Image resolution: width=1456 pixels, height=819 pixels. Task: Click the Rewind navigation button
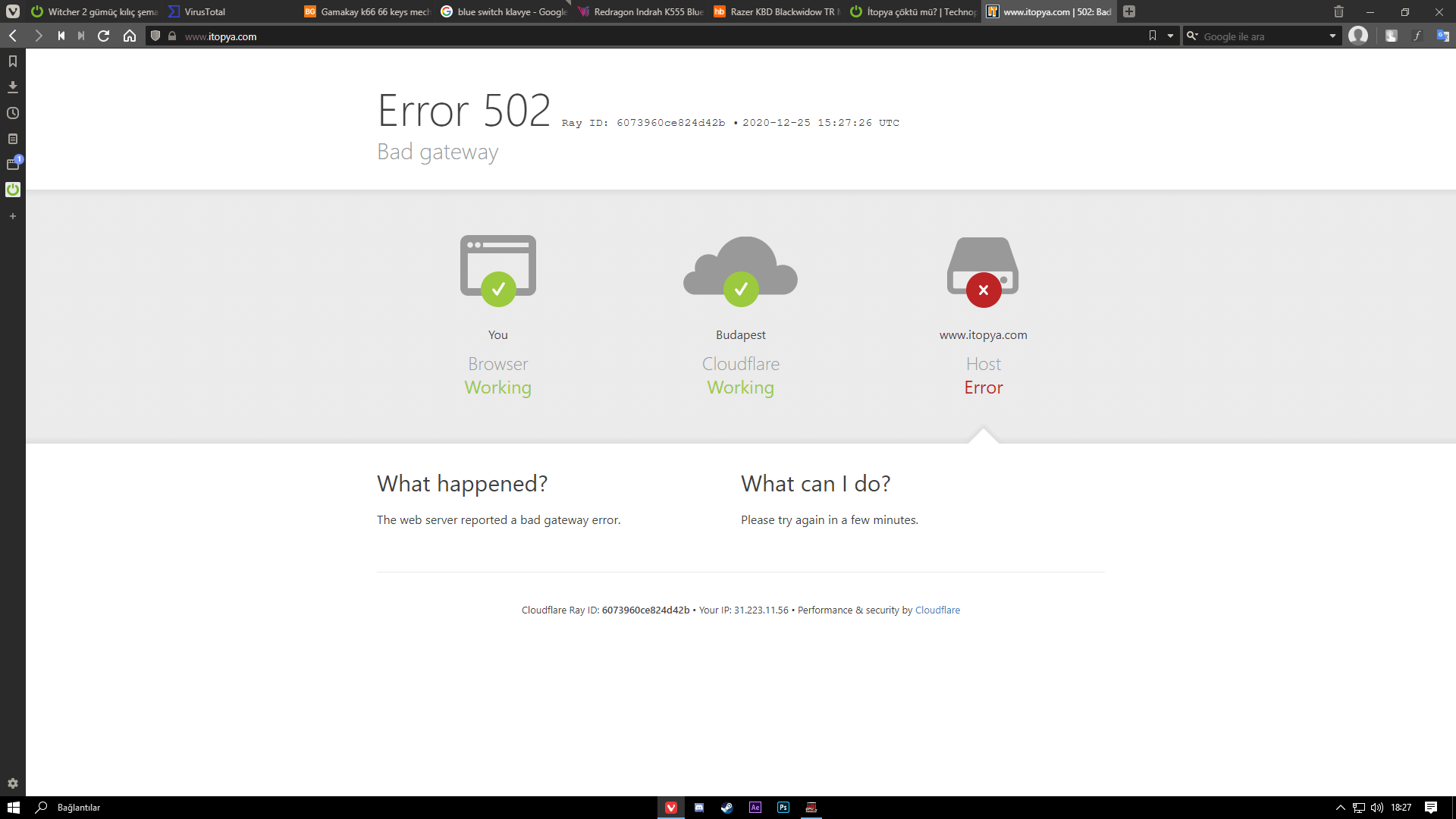coord(61,36)
